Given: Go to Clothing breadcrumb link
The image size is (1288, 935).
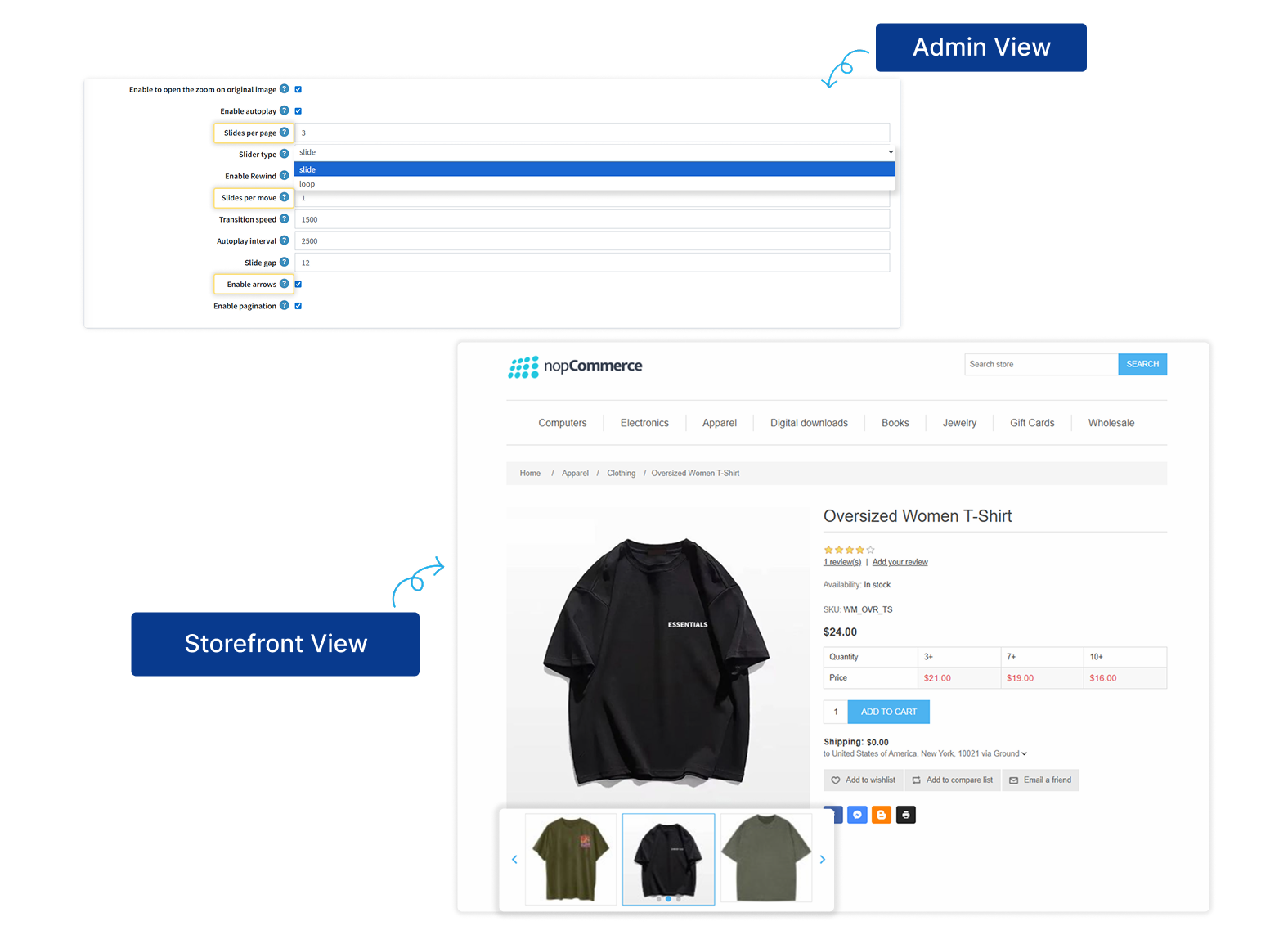Looking at the screenshot, I should (621, 473).
